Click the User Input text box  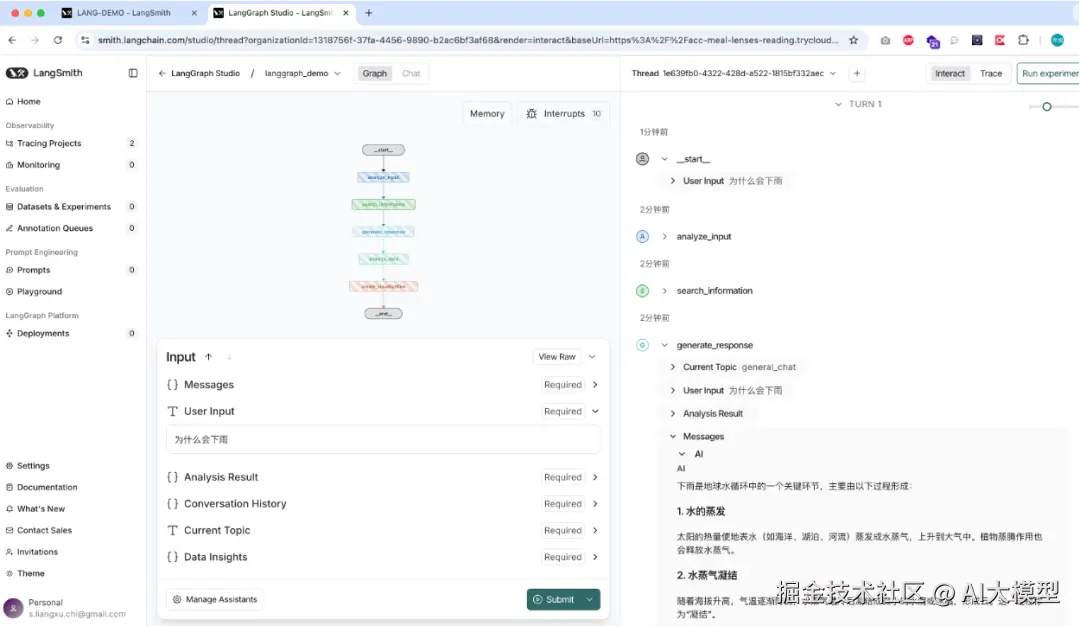tap(383, 439)
